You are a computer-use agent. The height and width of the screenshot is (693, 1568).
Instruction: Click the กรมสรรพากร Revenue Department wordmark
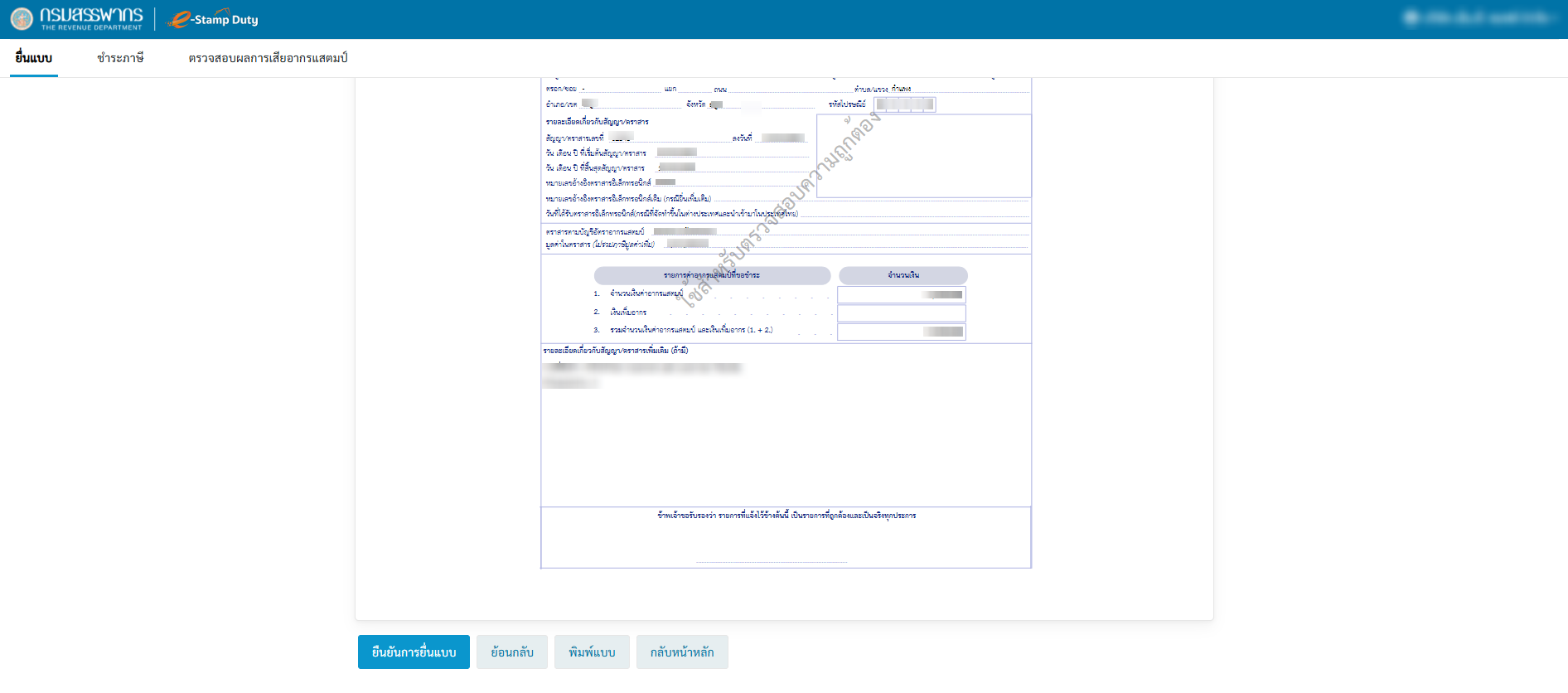(x=91, y=18)
